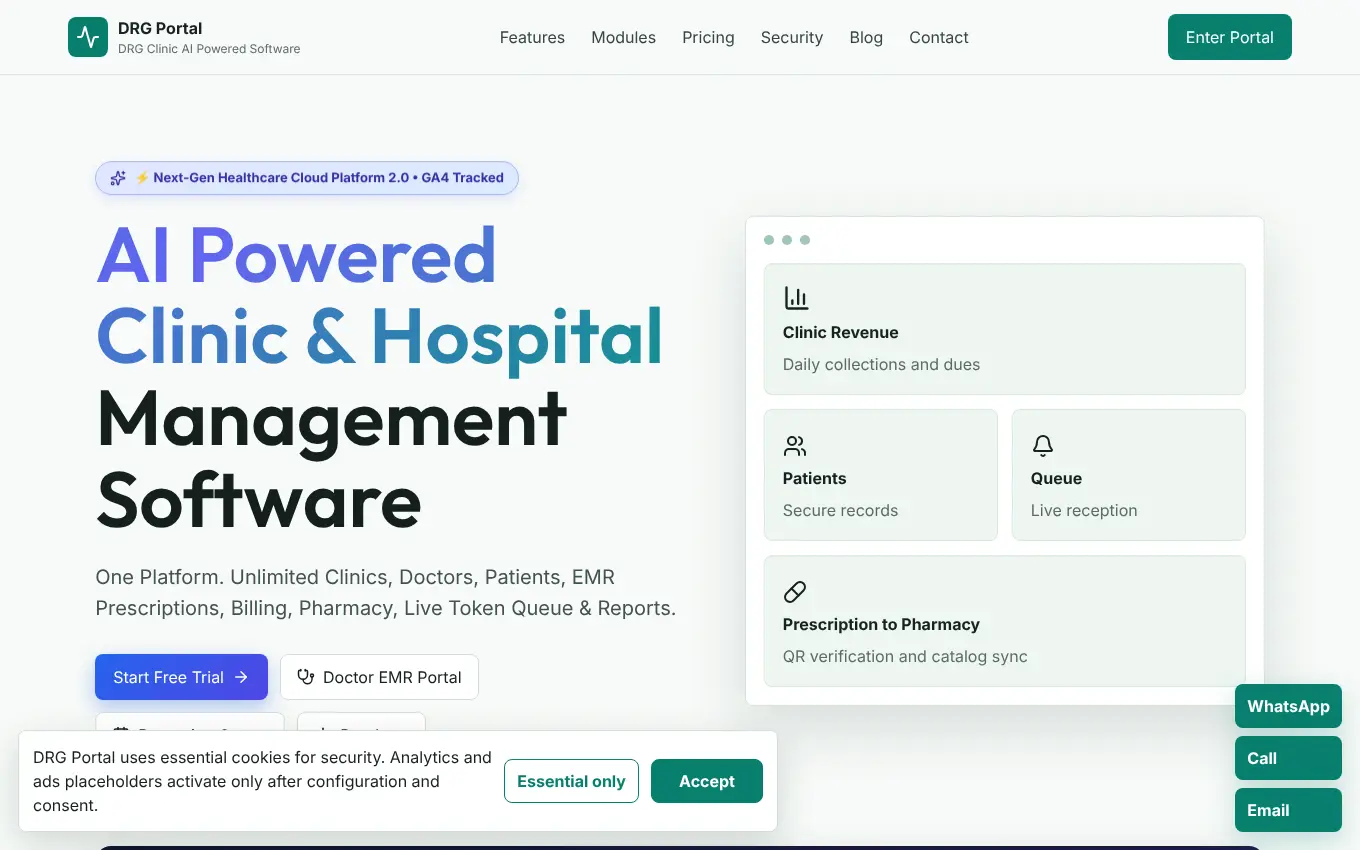Viewport: 1360px width, 850px height.
Task: Click the bar chart icon in Clinic Revenue card
Action: tap(796, 298)
